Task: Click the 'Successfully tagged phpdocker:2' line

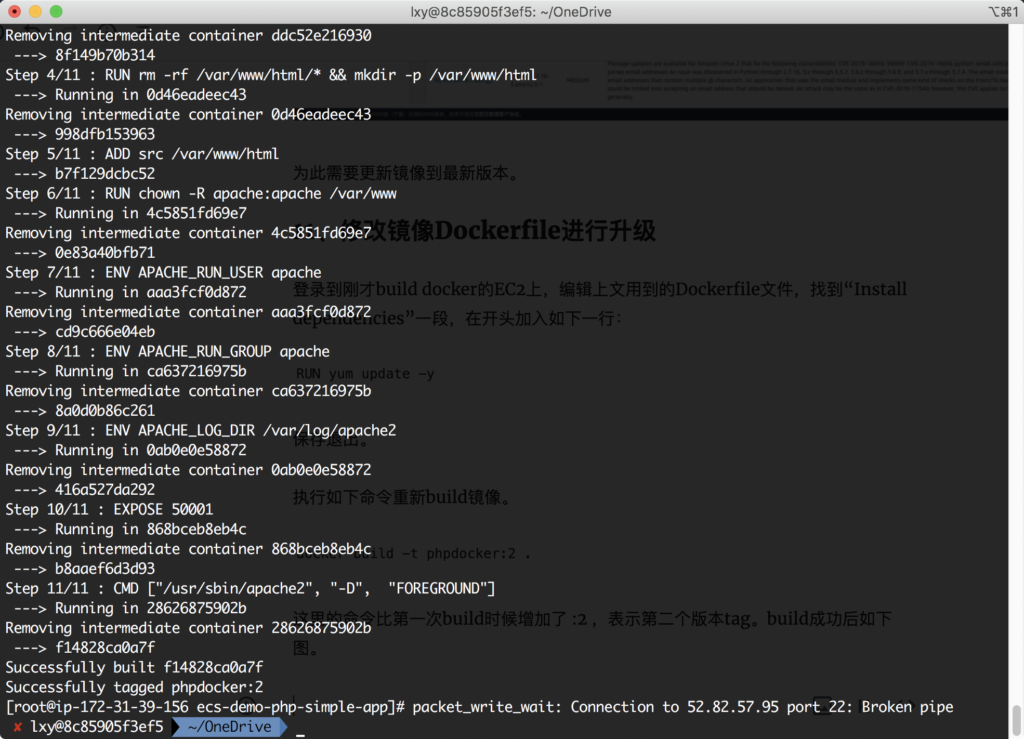Action: tap(134, 687)
